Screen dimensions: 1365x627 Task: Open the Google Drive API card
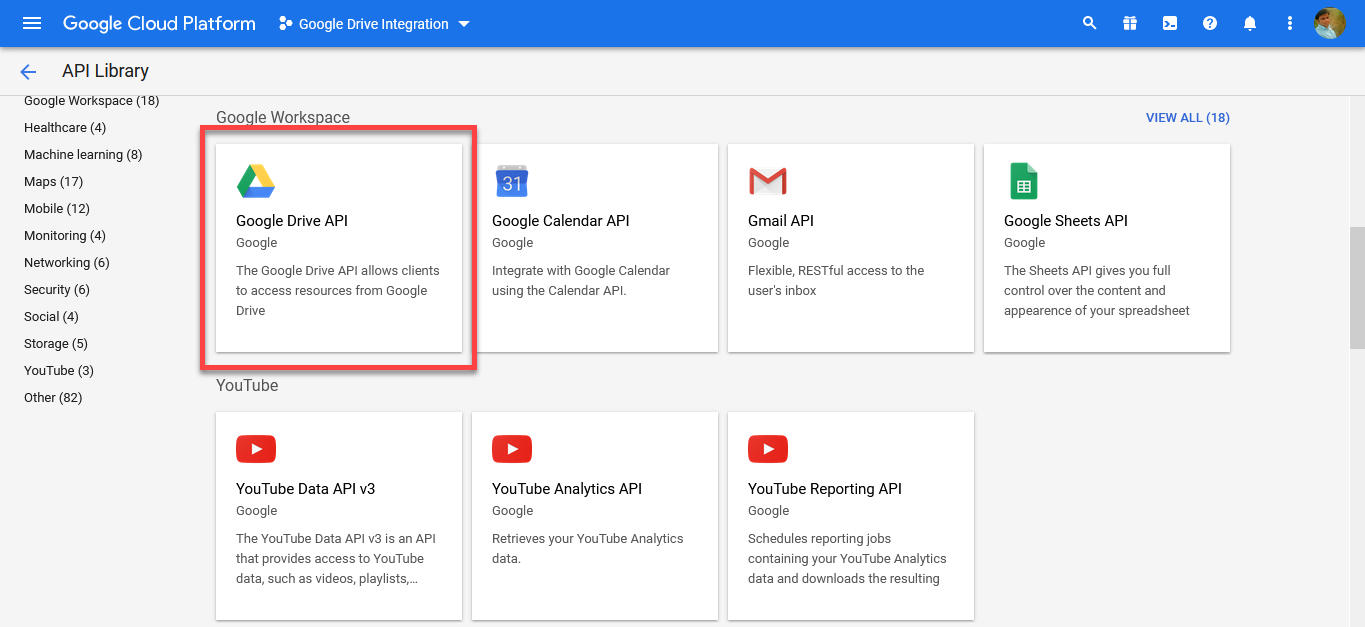tap(339, 248)
